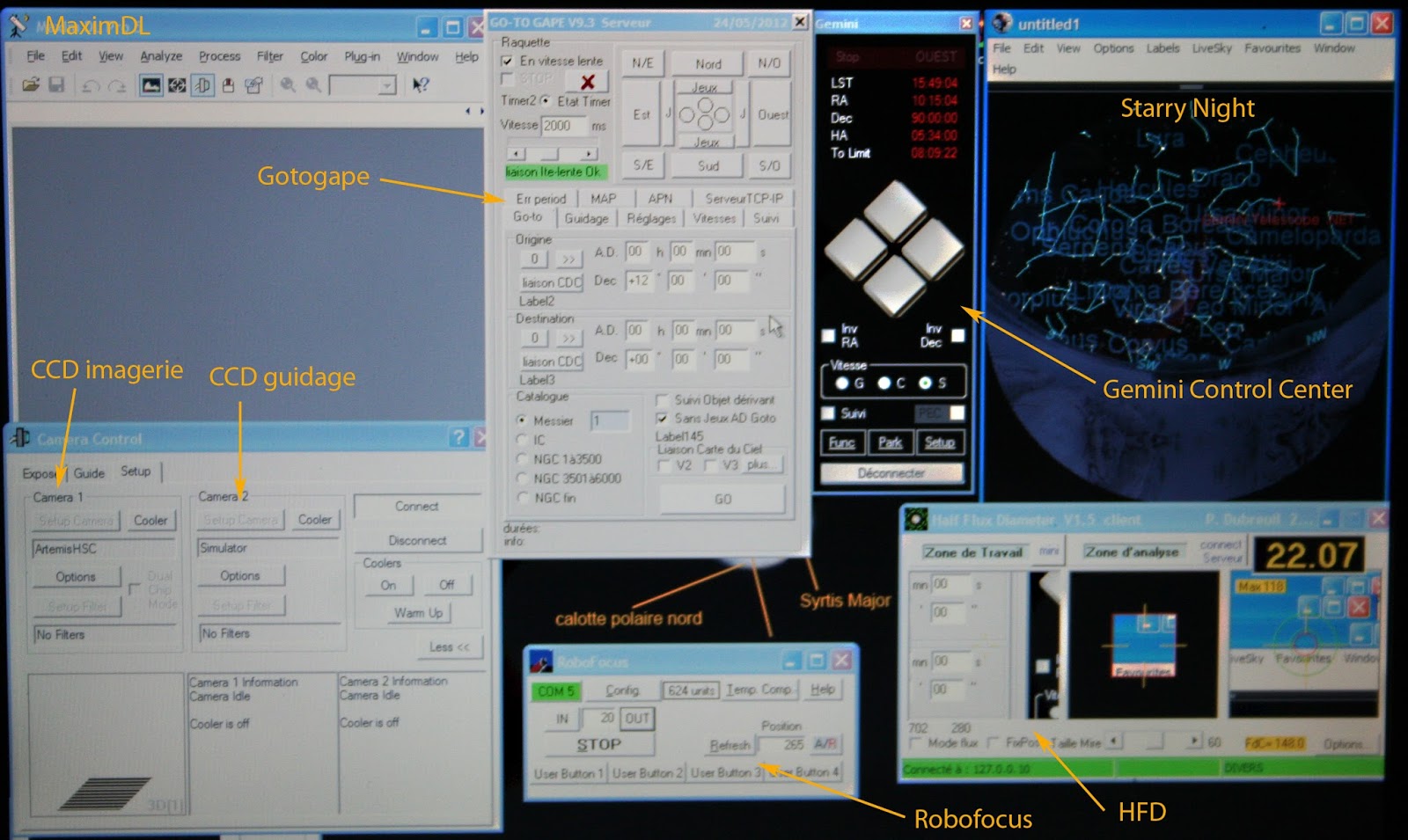Click the right diamond direction pad in Gemini
The width and height of the screenshot is (1408, 840).
click(x=934, y=249)
